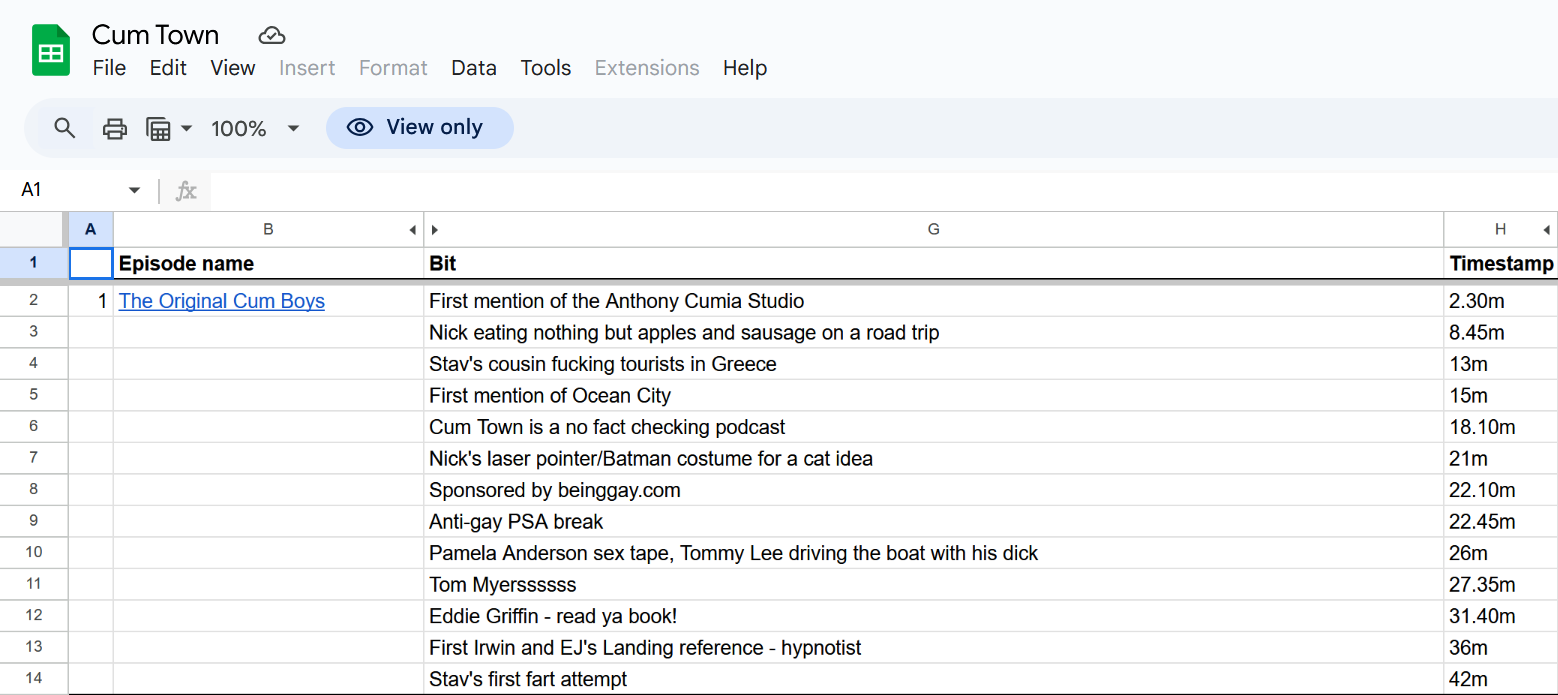This screenshot has width=1558, height=695.
Task: Select cell 'Eddie Griffin - read ya book!'
Action: 934,616
